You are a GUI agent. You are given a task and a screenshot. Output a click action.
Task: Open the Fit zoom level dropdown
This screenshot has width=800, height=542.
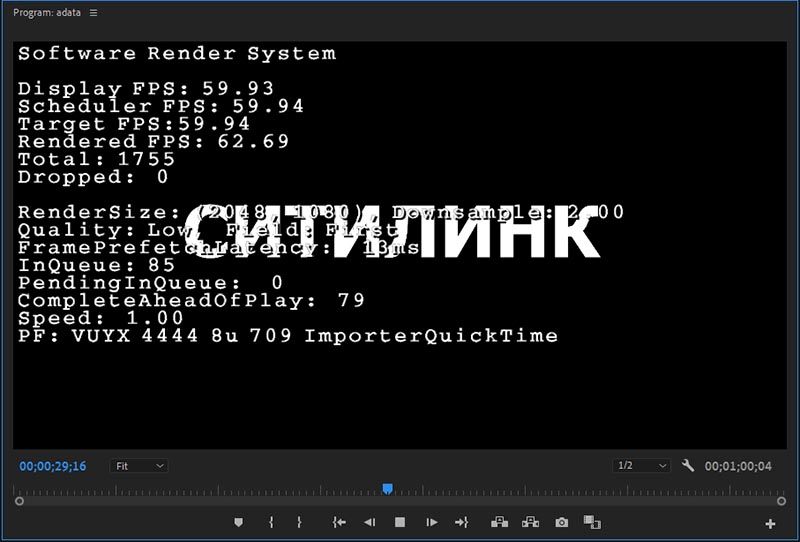(x=138, y=466)
